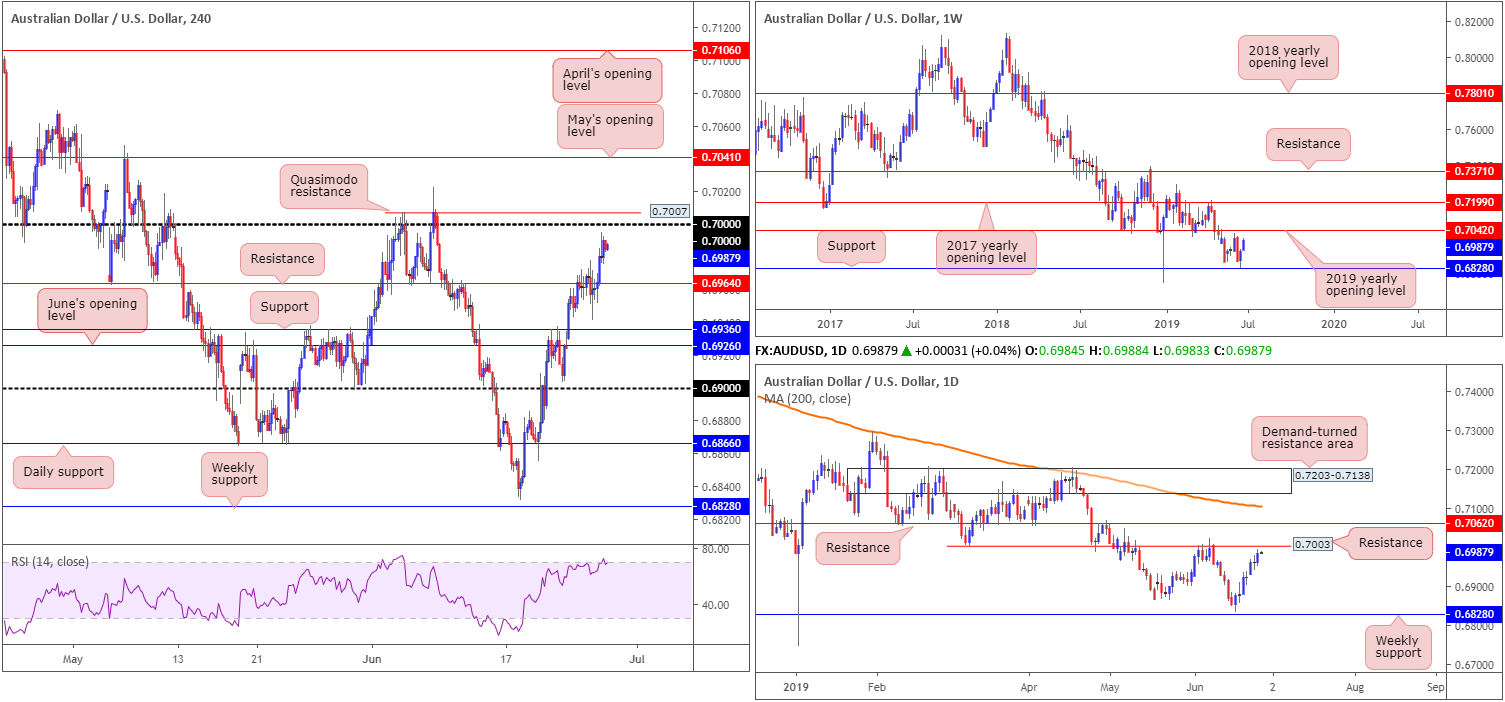Select 2018 on the 1W time axis
Image resolution: width=1505 pixels, height=702 pixels.
click(997, 325)
